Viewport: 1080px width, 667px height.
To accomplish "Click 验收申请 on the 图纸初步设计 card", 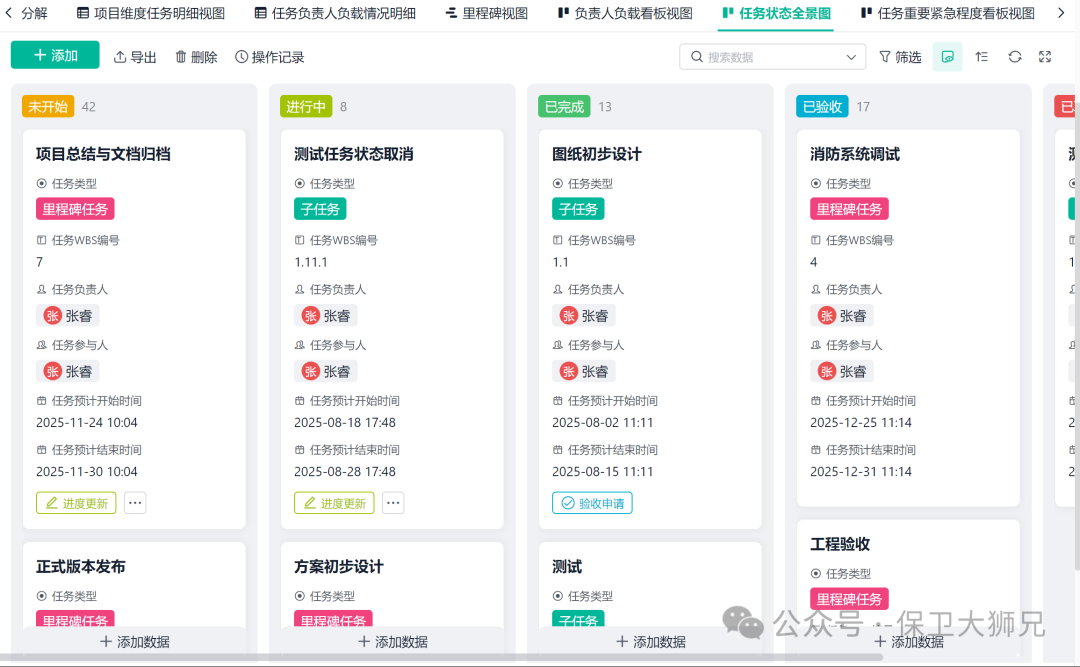I will coord(592,503).
